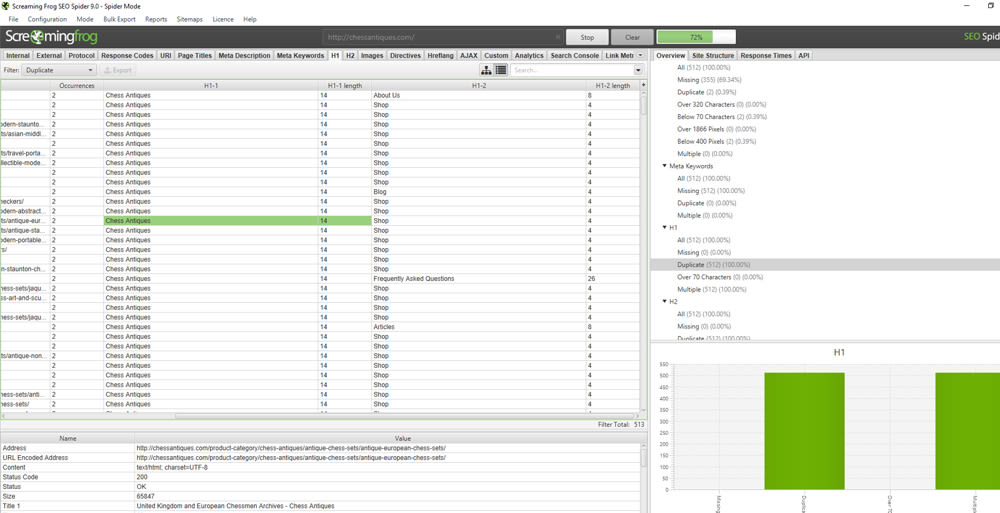Open the Licence menu
1000x513 pixels.
223,19
